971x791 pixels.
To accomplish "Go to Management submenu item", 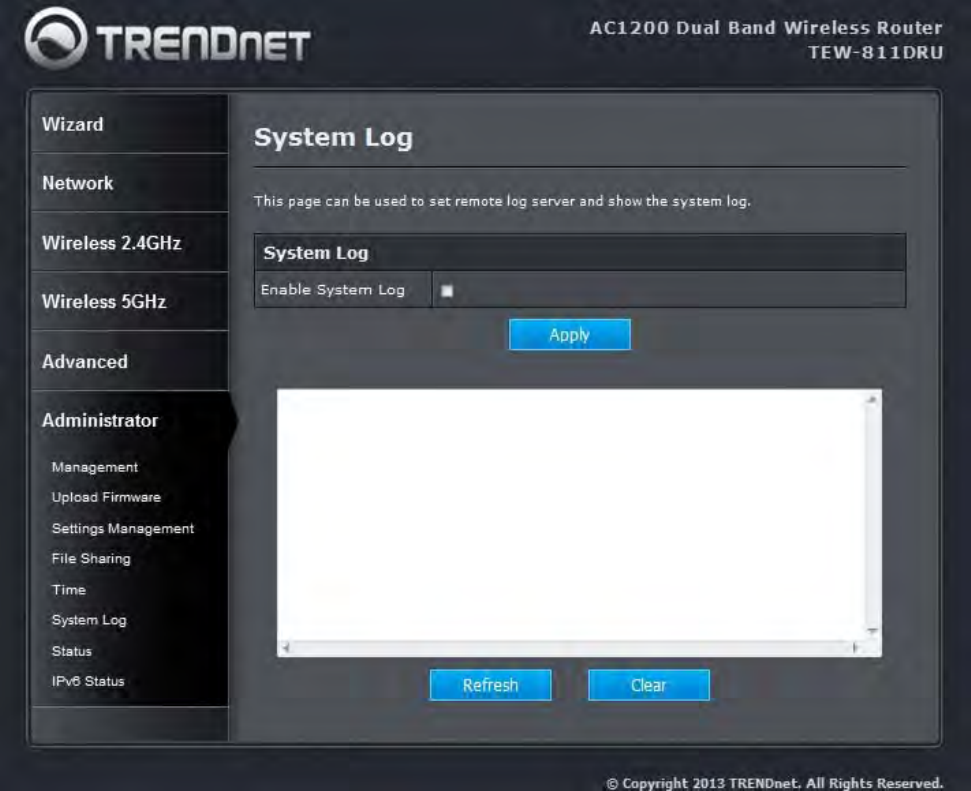I will coord(95,467).
